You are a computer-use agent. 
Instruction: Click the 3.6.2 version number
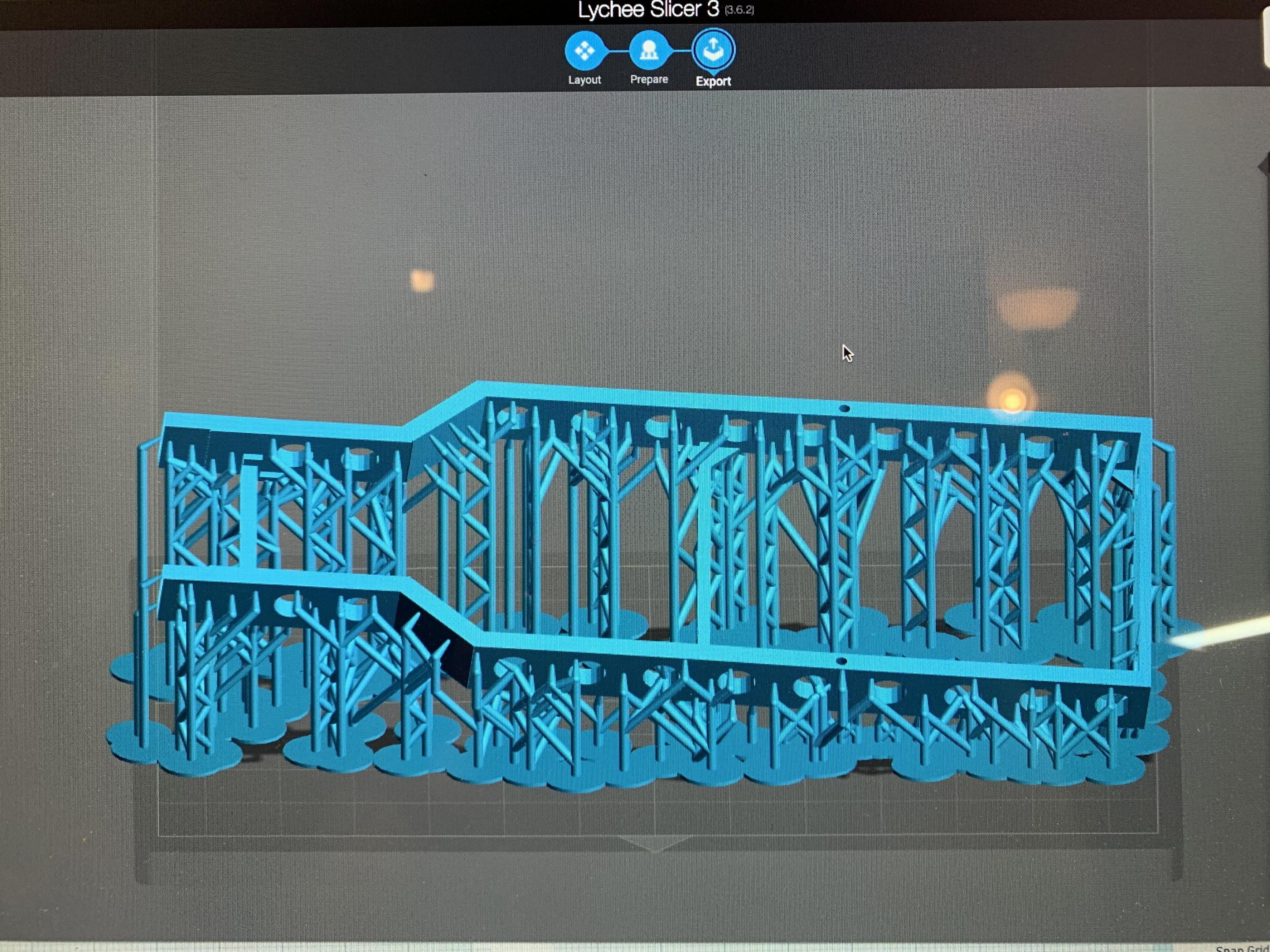(x=739, y=10)
